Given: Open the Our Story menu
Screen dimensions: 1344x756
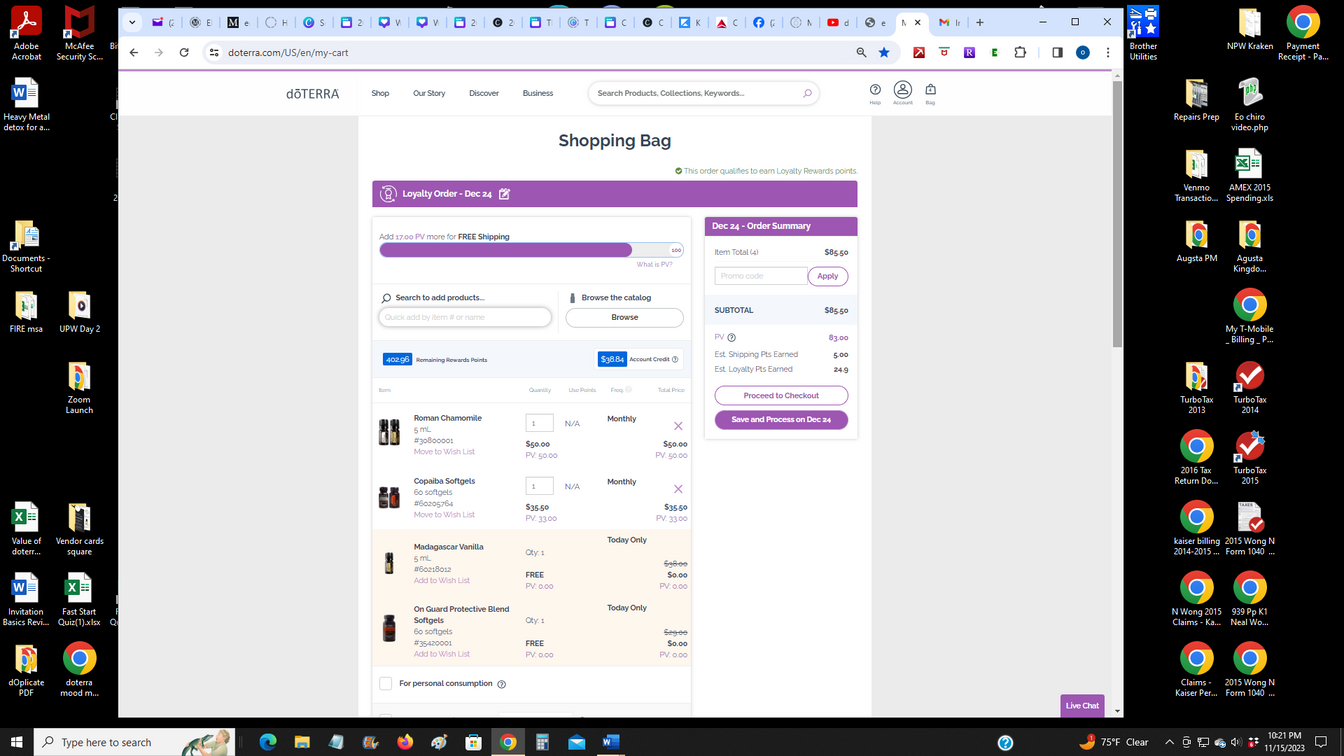Looking at the screenshot, I should [x=429, y=93].
